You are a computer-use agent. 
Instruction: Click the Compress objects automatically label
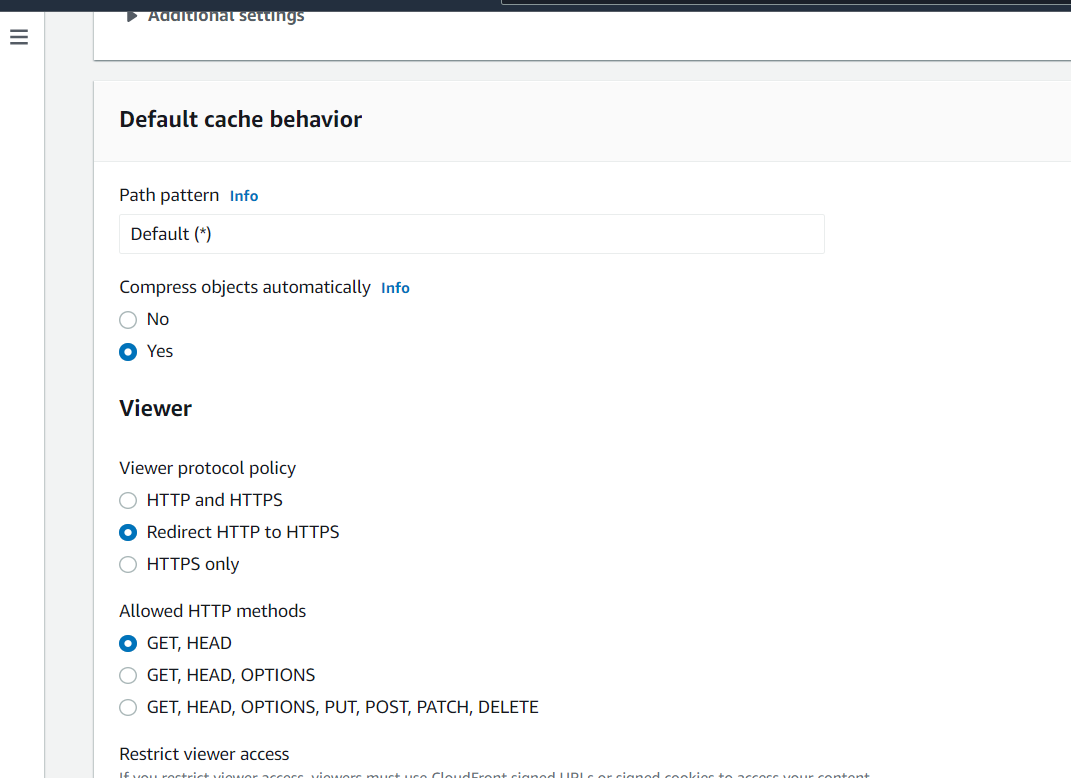click(244, 287)
